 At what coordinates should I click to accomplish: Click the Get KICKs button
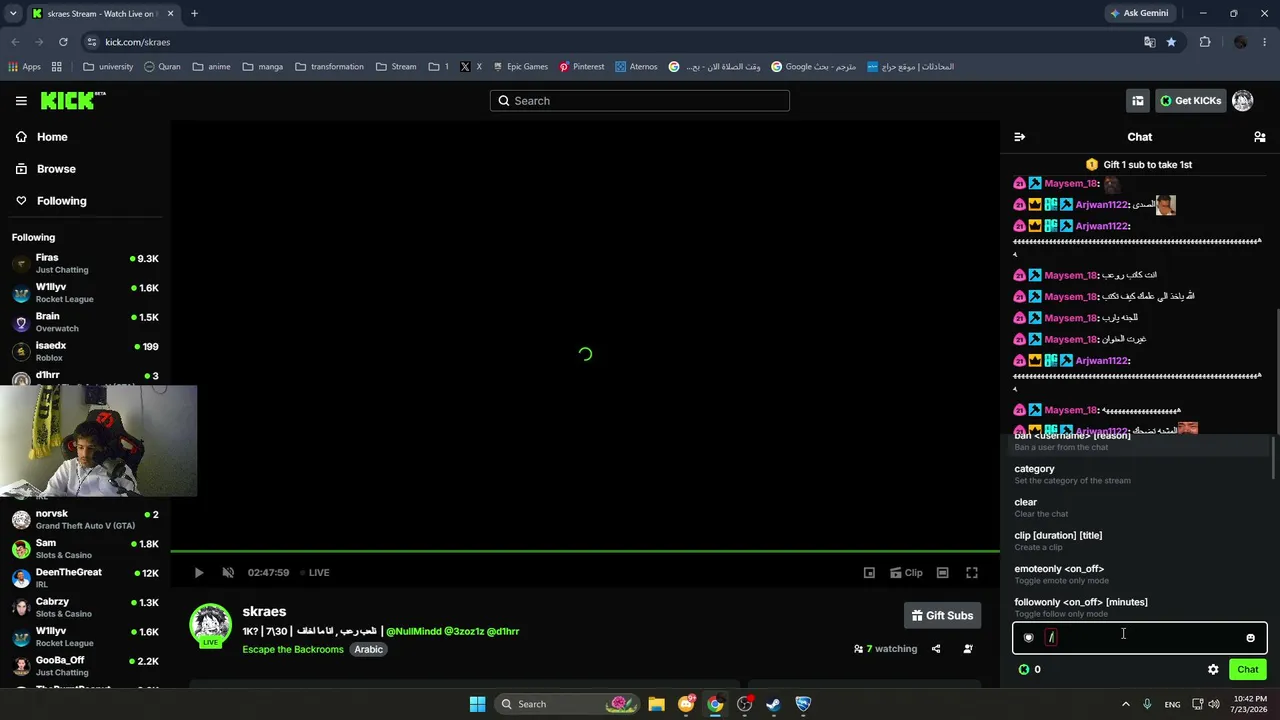point(1190,100)
